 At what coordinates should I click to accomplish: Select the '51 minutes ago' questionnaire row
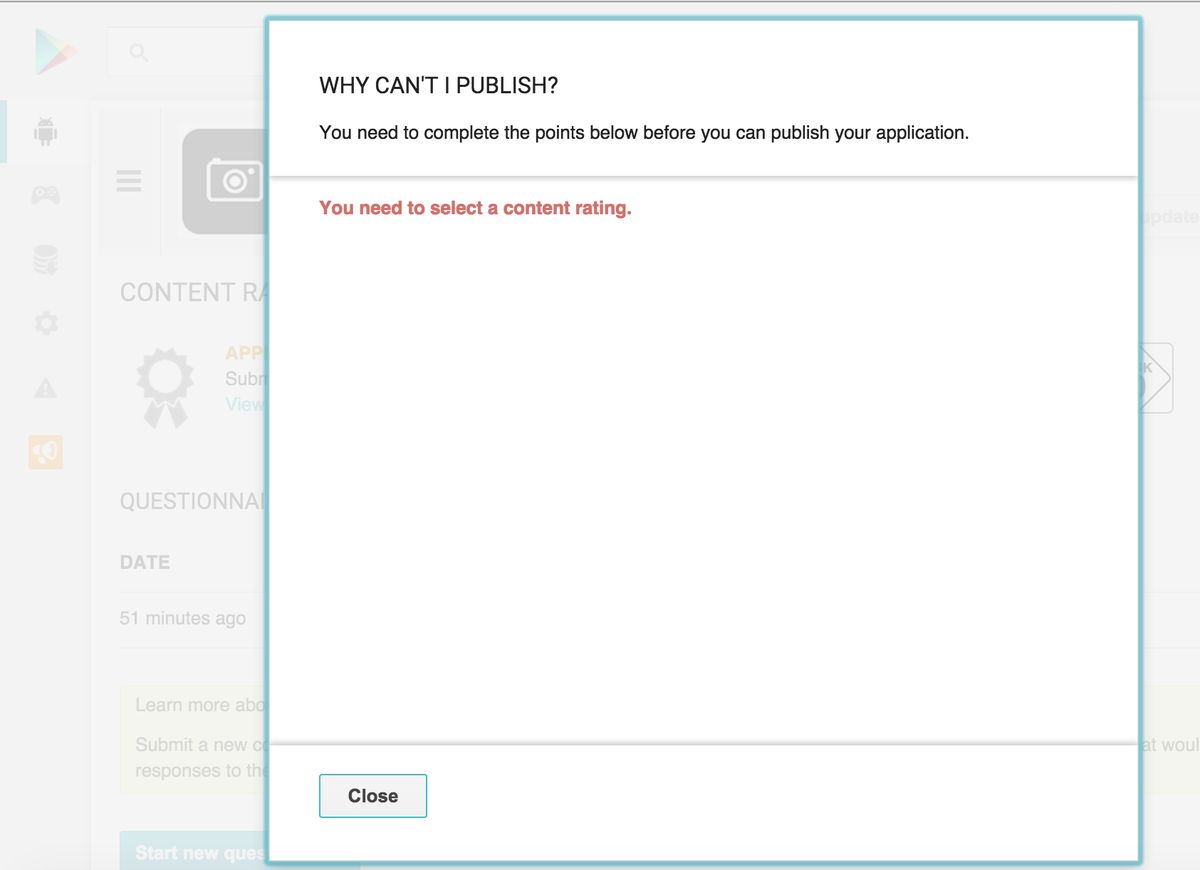click(183, 618)
